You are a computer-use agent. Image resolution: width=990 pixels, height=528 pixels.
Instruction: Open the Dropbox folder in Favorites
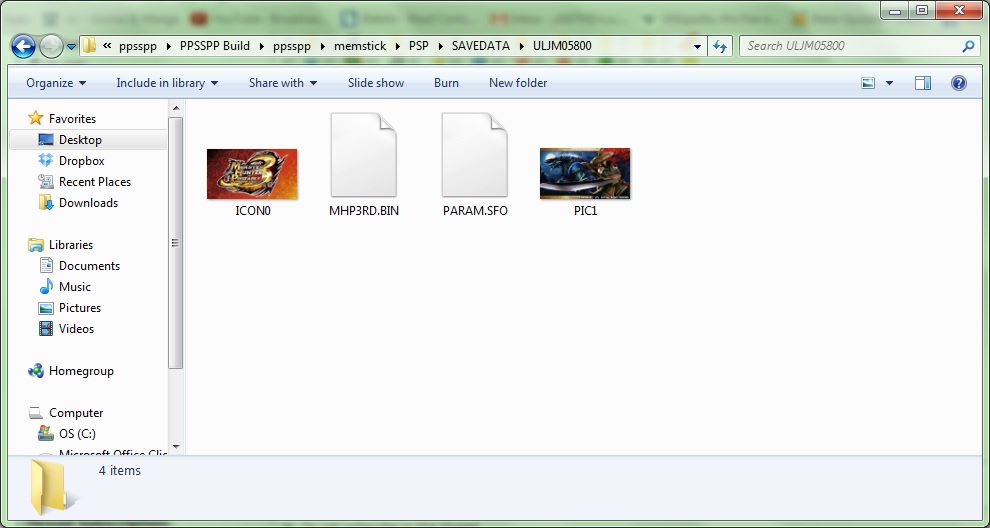coord(81,161)
